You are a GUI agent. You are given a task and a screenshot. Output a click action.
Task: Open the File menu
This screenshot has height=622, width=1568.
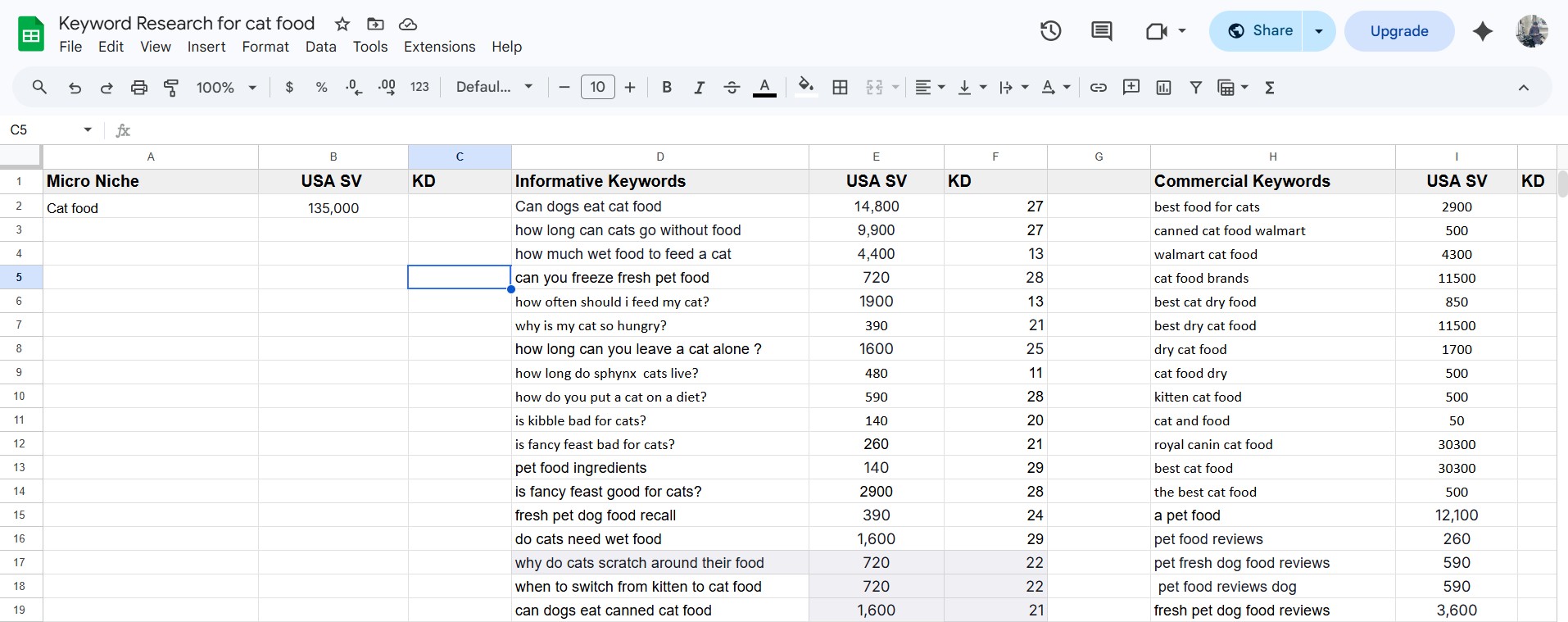[x=70, y=47]
